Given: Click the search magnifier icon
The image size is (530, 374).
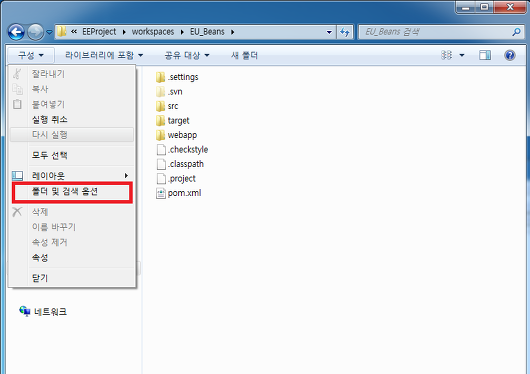Looking at the screenshot, I should tap(516, 32).
